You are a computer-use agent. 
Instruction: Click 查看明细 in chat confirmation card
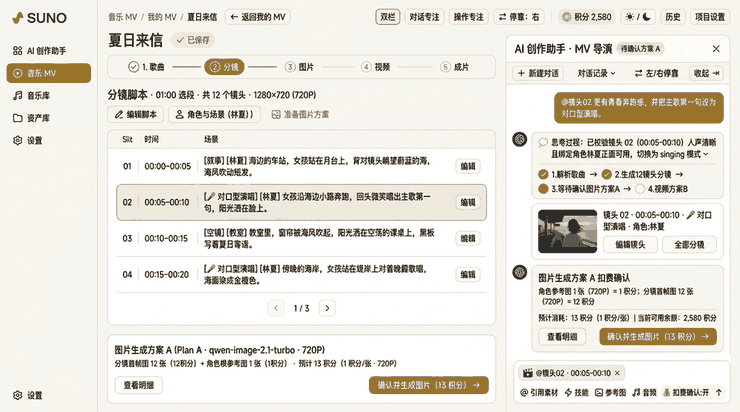coord(562,336)
